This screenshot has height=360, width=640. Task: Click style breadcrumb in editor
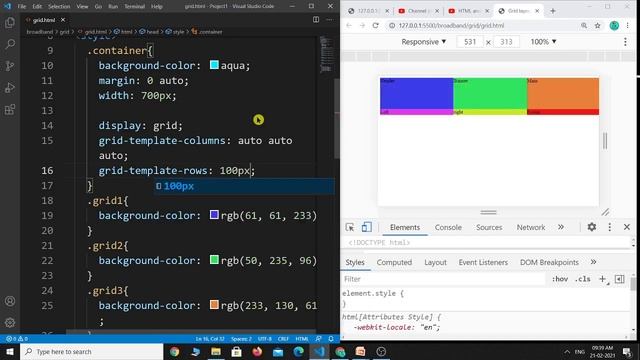click(175, 31)
